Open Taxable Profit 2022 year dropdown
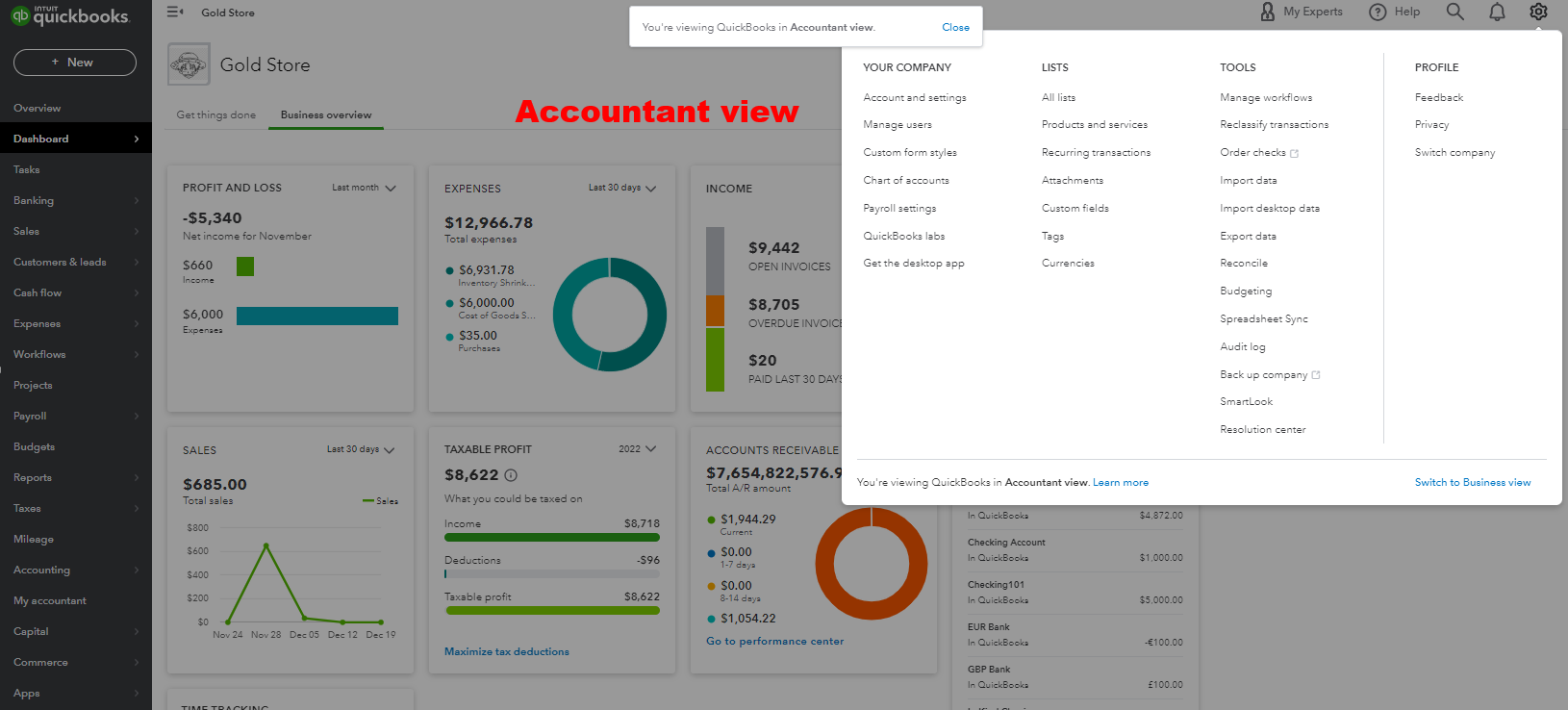 (638, 449)
